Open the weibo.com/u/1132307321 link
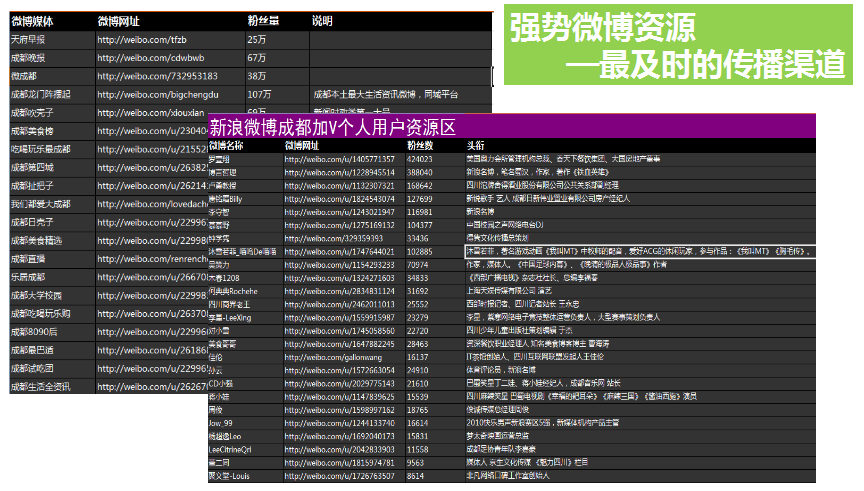 click(x=339, y=186)
